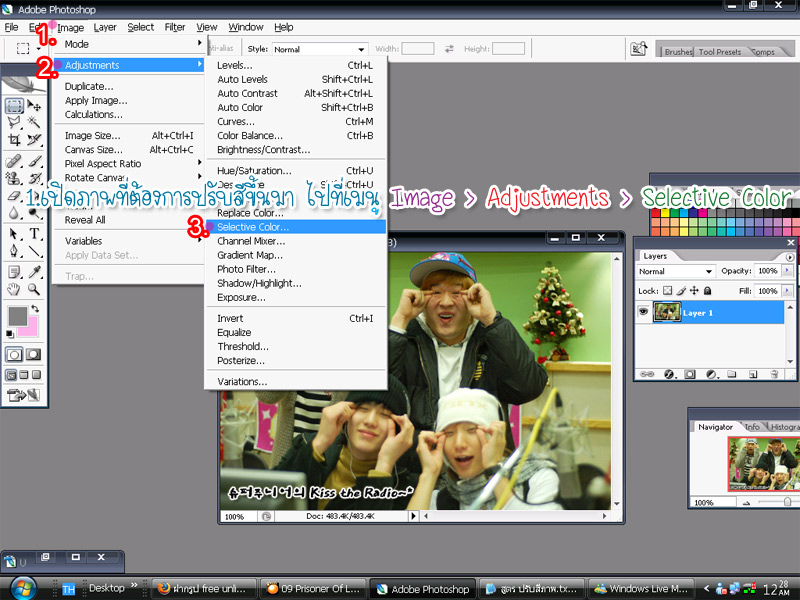800x600 pixels.
Task: Select the Hand tool
Action: (14, 289)
